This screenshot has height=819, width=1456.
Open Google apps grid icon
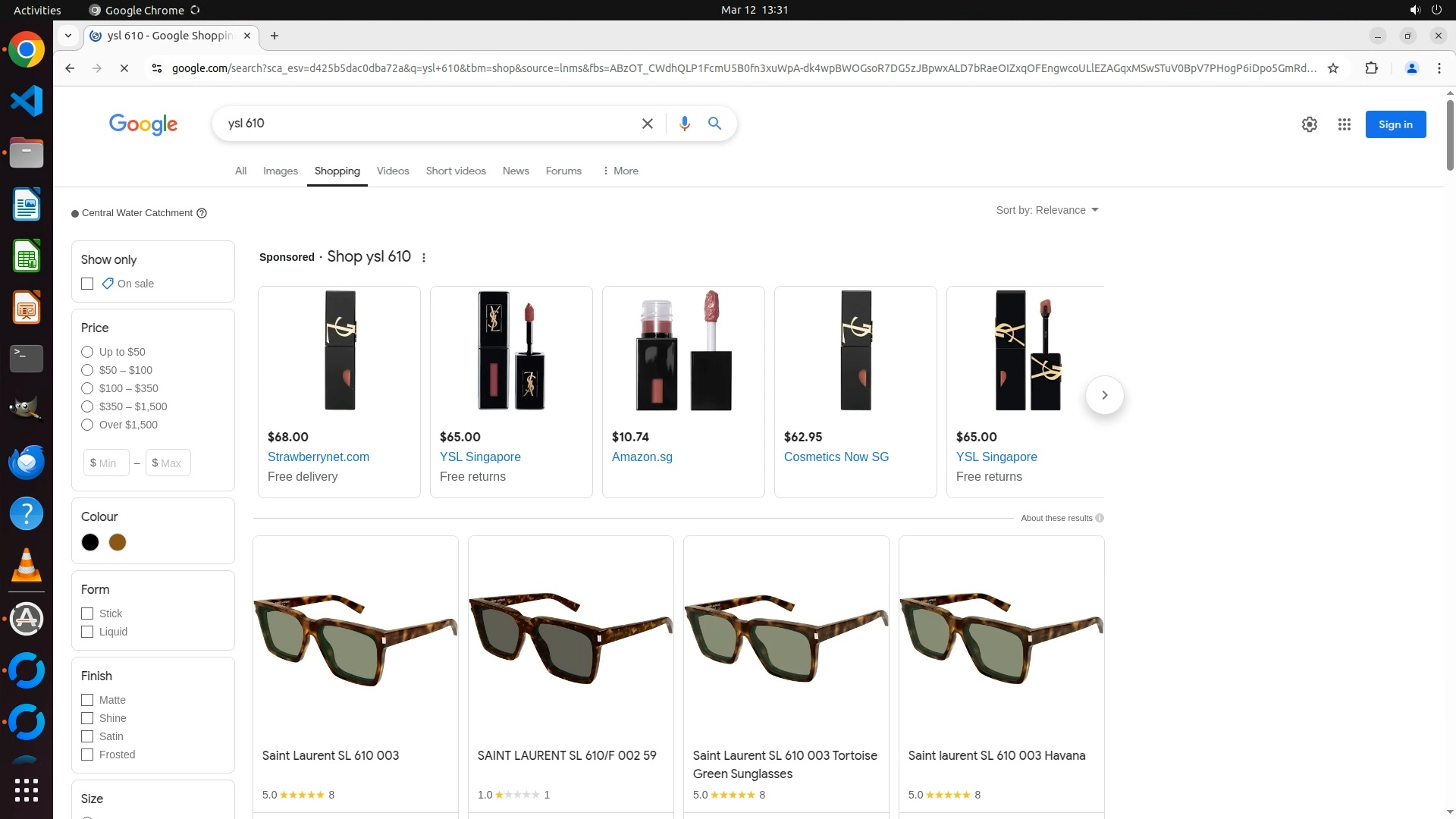1344,124
